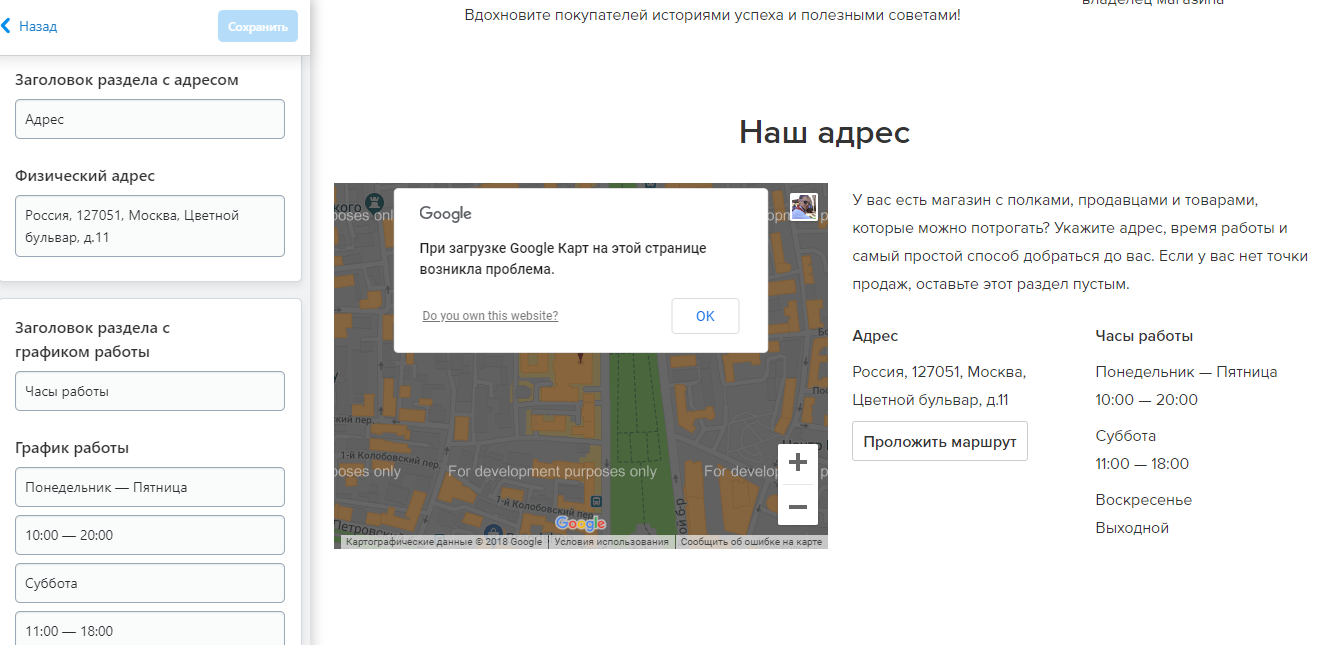Go back using the Назад arrow

tap(29, 26)
